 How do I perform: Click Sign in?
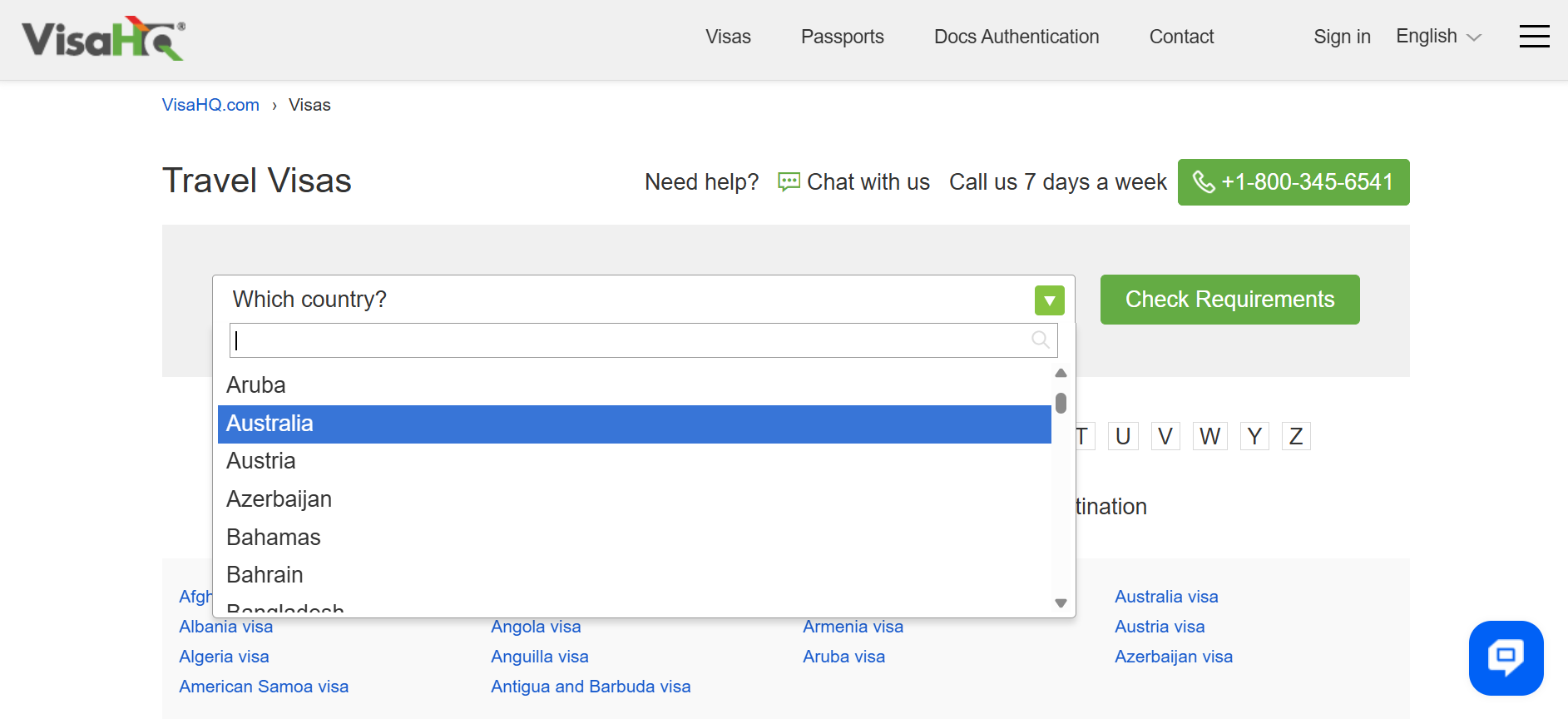(1342, 37)
